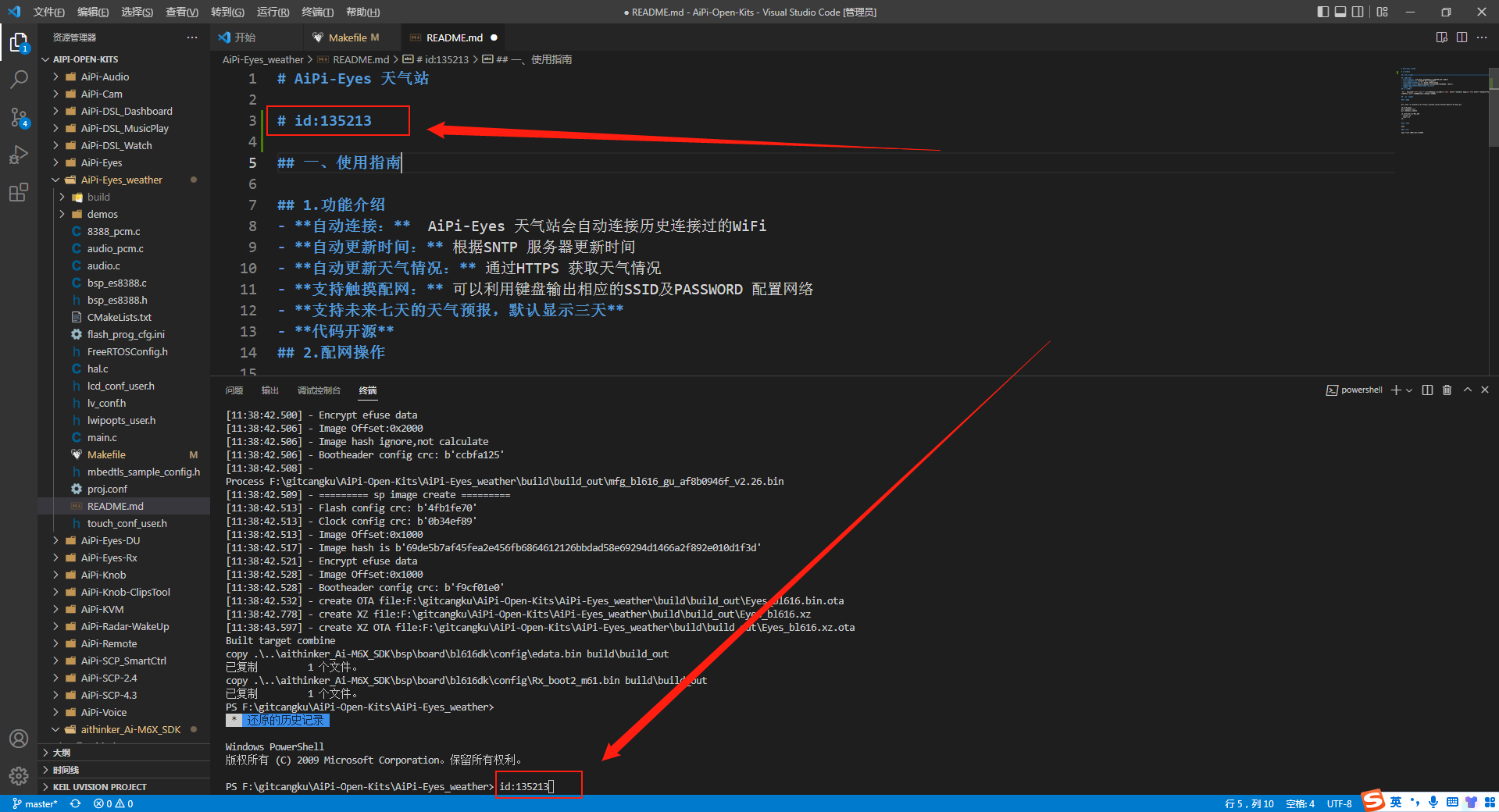1499x812 pixels.
Task: Open bsp_es8388.h file
Action: (117, 300)
